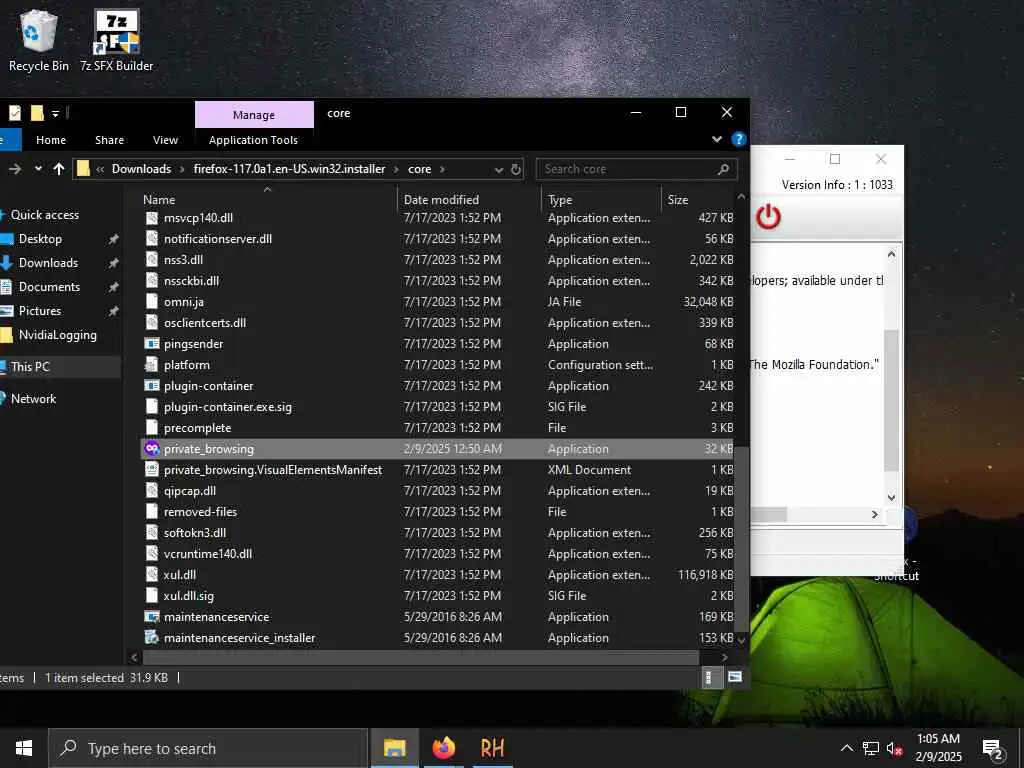This screenshot has width=1024, height=768.
Task: Expand chevron after Downloads breadcrumb
Action: click(x=182, y=169)
